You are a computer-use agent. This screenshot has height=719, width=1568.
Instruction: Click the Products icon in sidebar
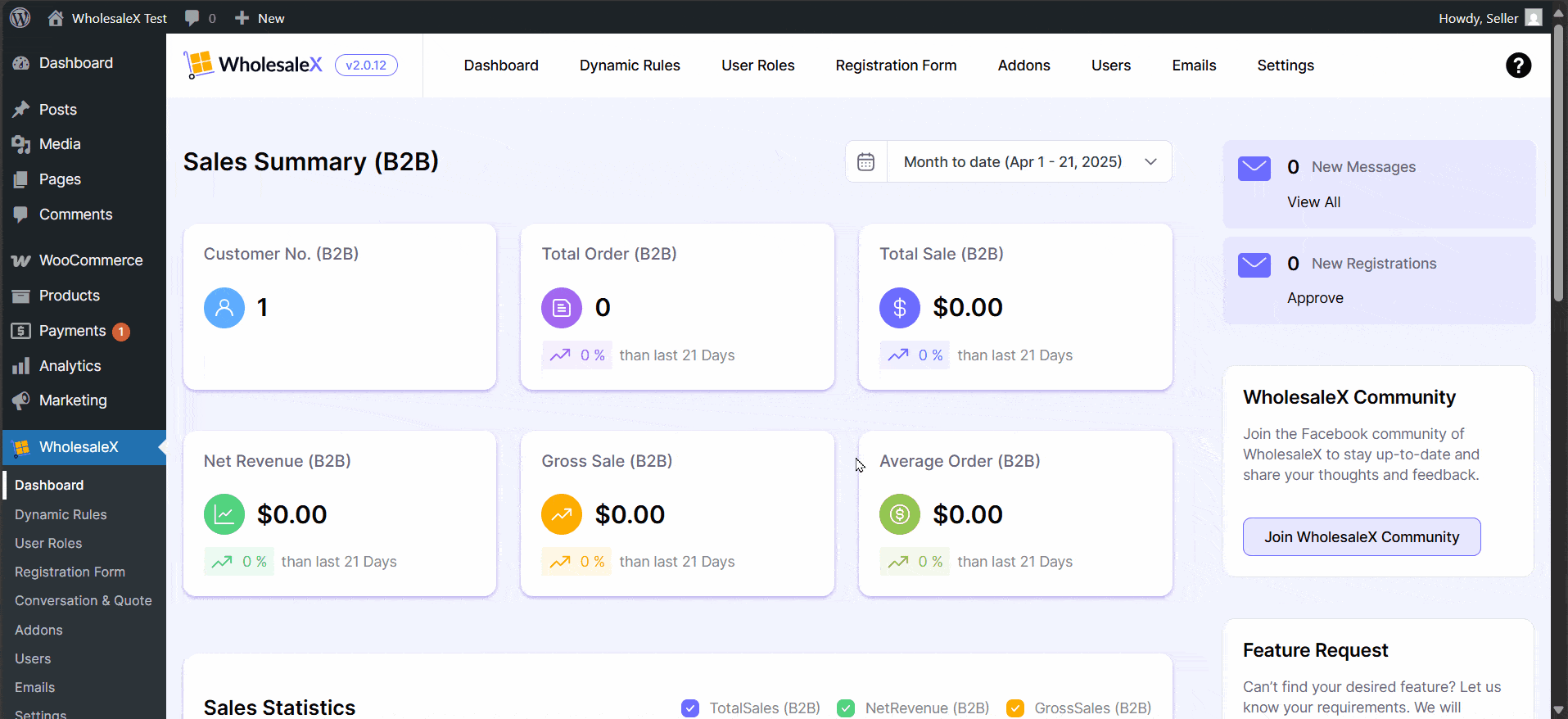pos(21,296)
